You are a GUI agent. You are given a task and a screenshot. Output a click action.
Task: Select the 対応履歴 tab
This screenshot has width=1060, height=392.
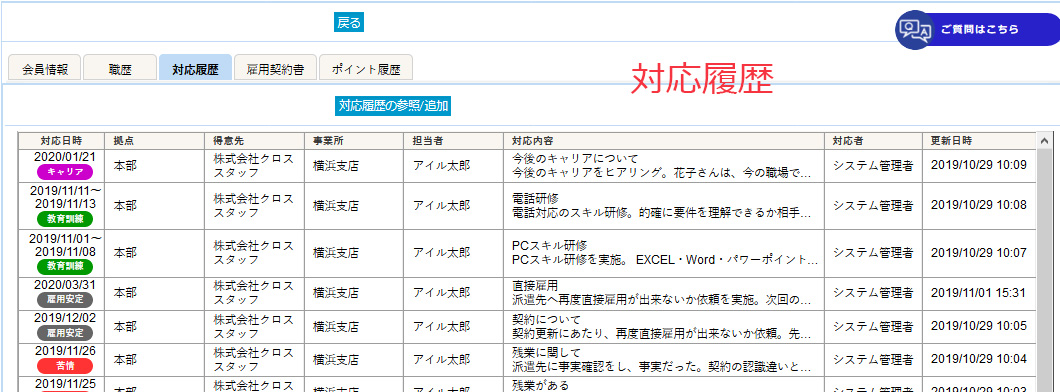click(195, 69)
